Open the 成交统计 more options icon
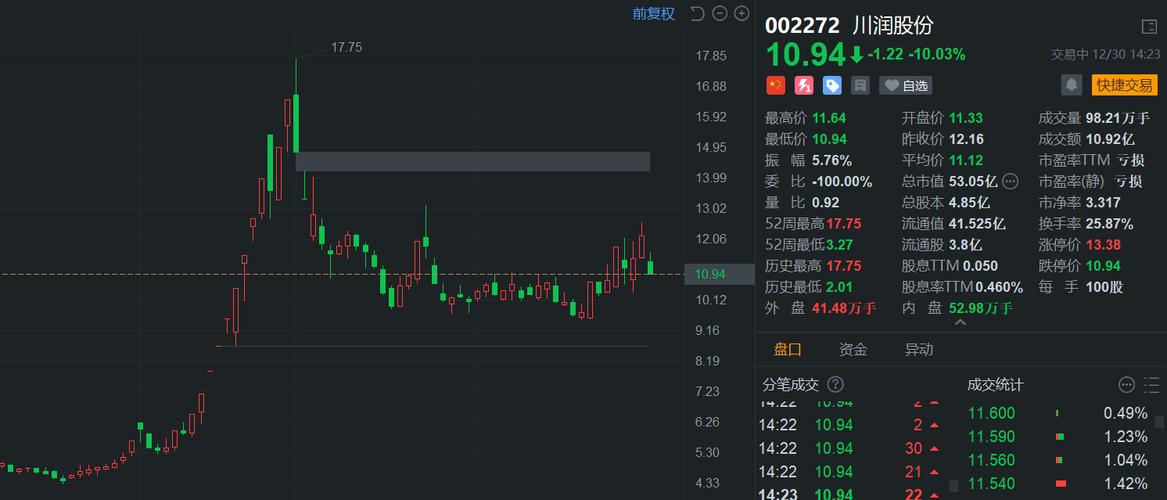Screen dimensions: 1167x500 point(1127,385)
